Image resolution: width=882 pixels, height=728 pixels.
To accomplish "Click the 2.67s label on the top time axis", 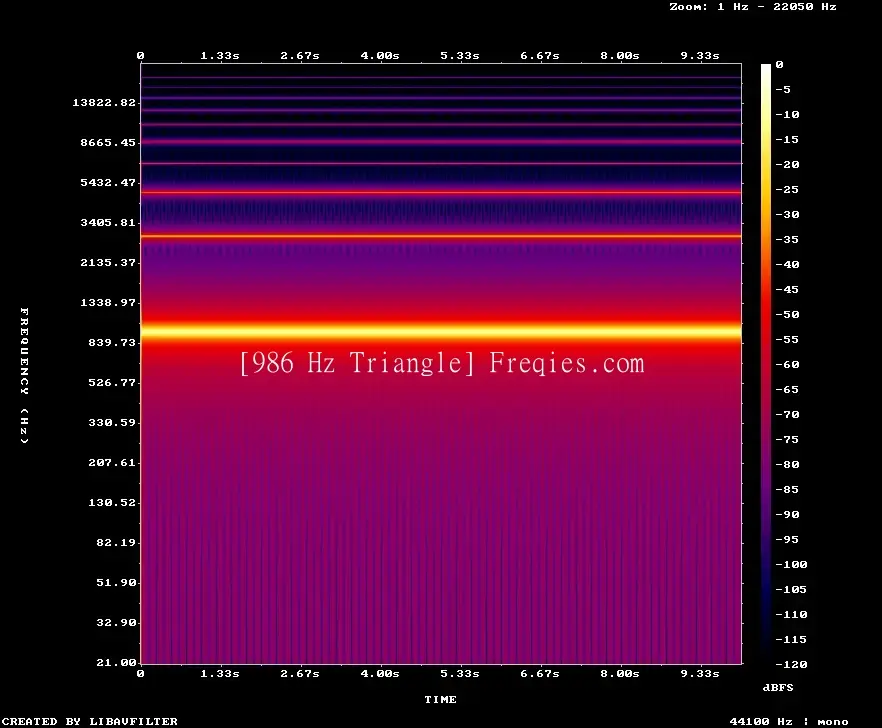I will click(300, 56).
